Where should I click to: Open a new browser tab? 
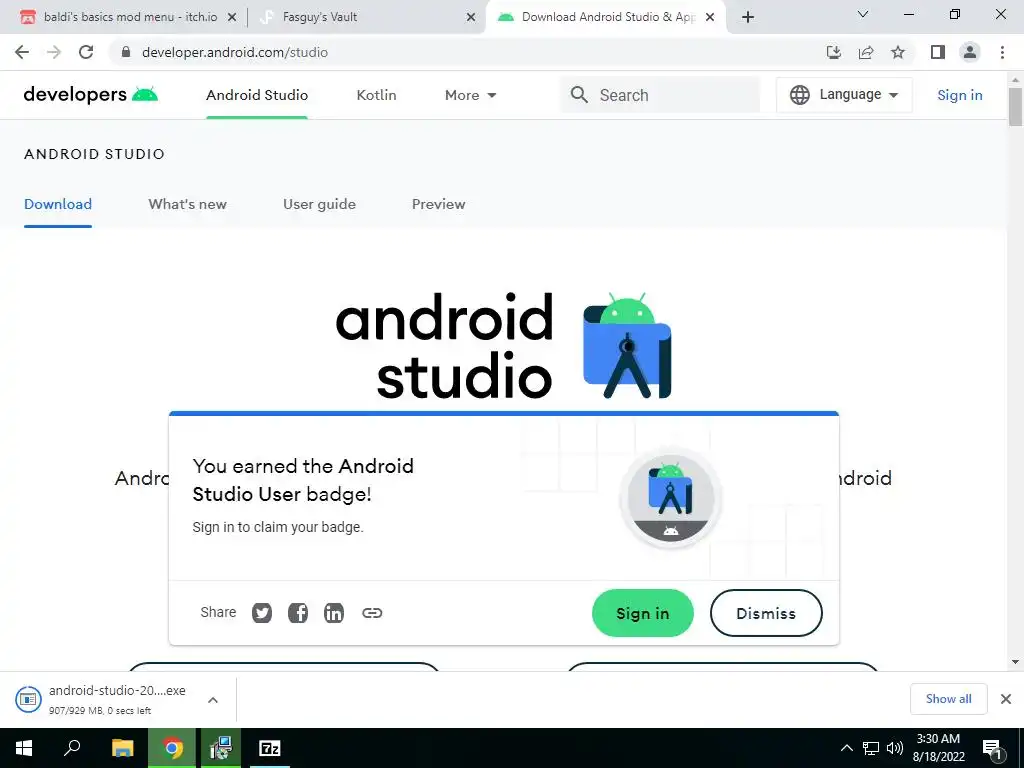point(748,17)
